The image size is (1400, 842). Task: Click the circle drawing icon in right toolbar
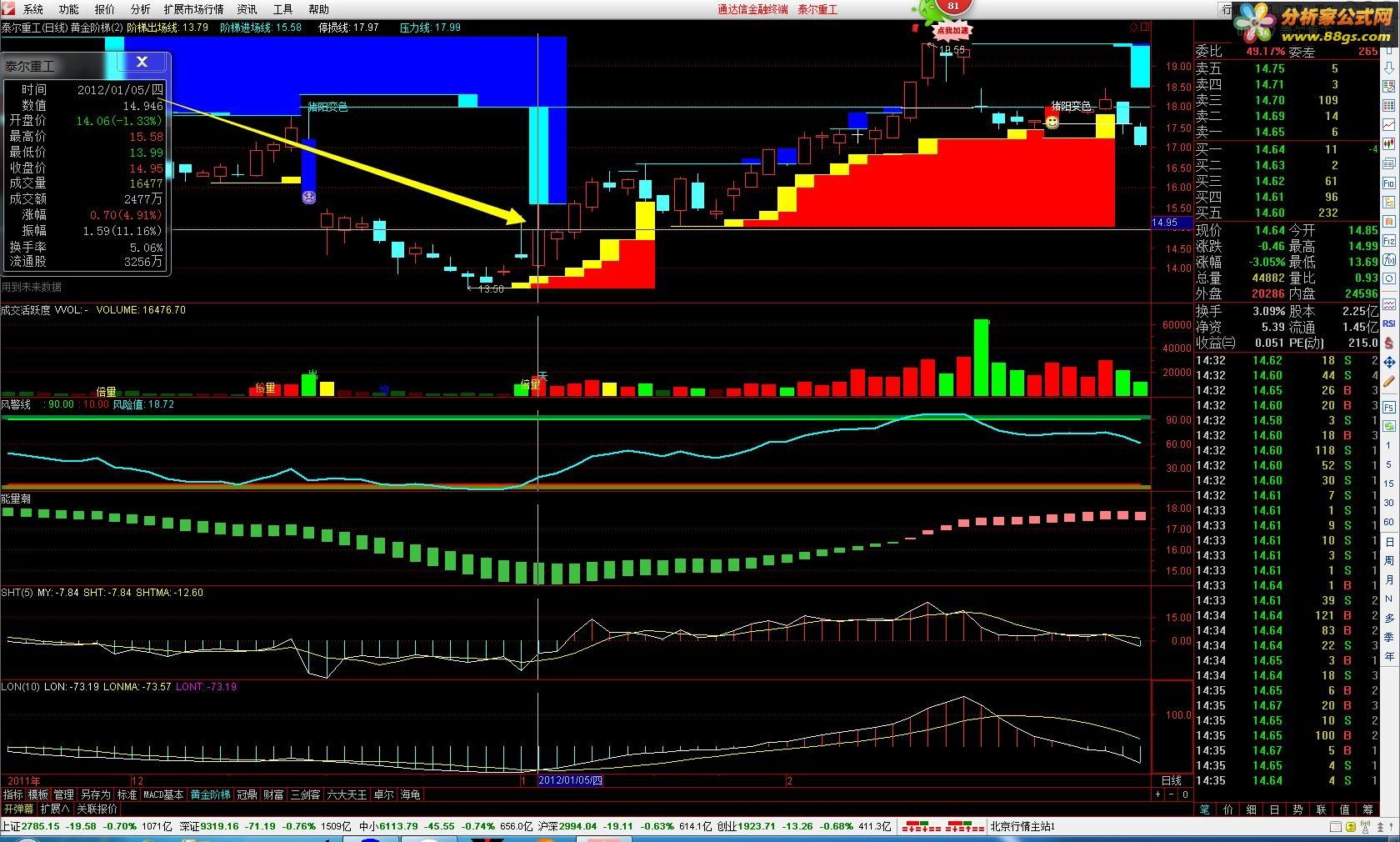1389,278
